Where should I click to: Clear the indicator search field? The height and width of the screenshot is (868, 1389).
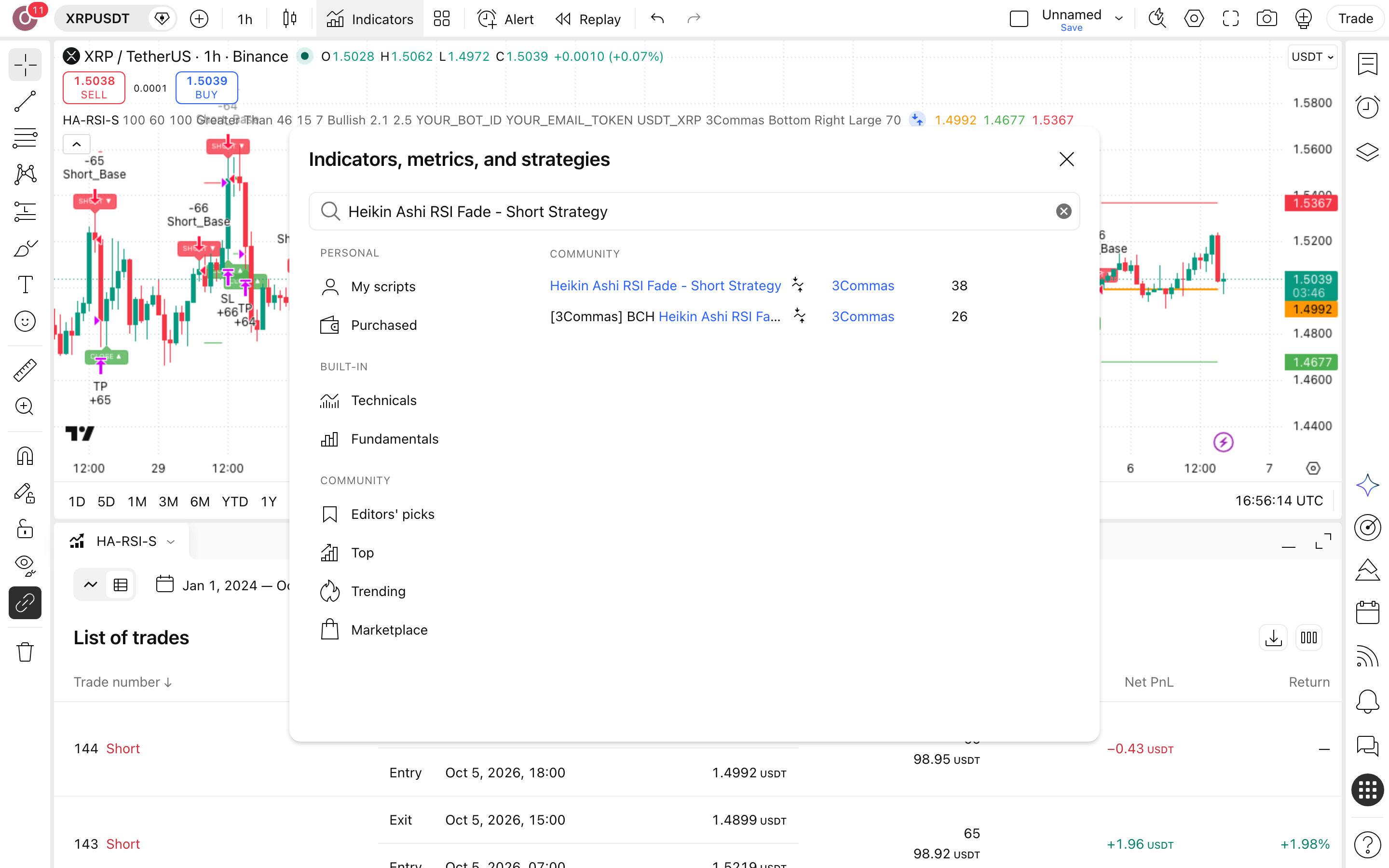pos(1063,211)
